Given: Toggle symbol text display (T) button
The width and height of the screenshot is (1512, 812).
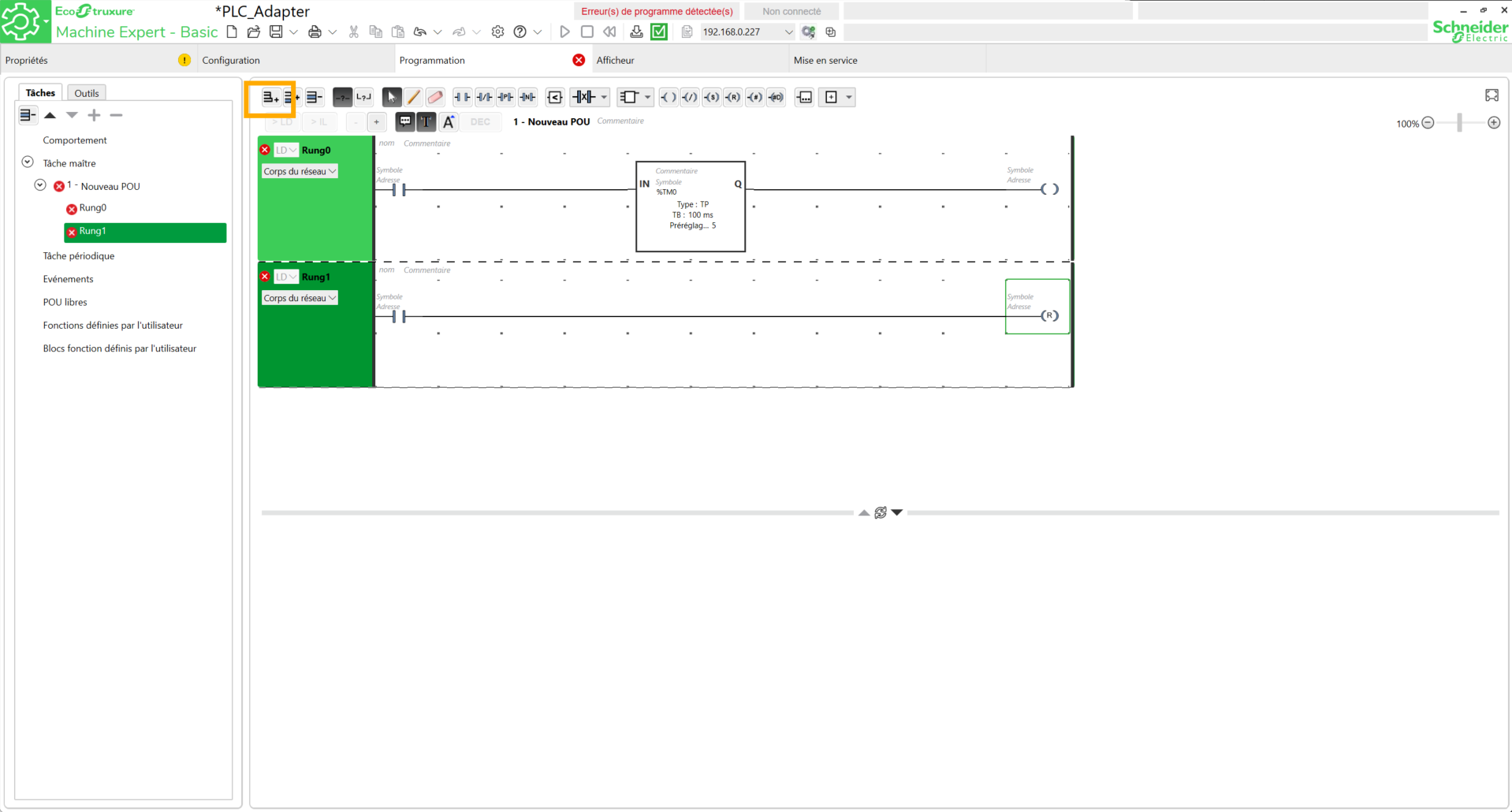Looking at the screenshot, I should 426,121.
